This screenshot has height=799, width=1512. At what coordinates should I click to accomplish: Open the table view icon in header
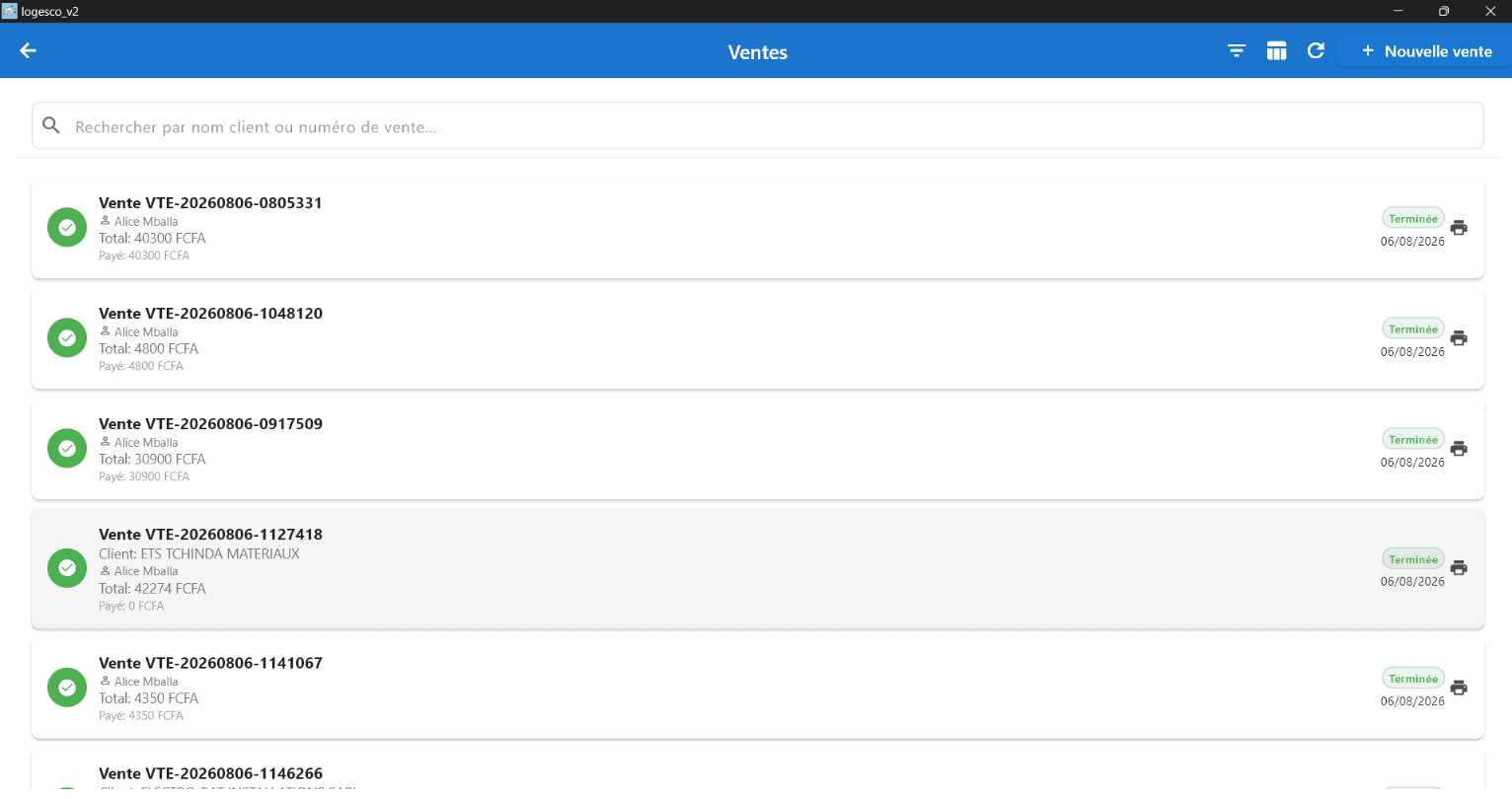coord(1276,51)
